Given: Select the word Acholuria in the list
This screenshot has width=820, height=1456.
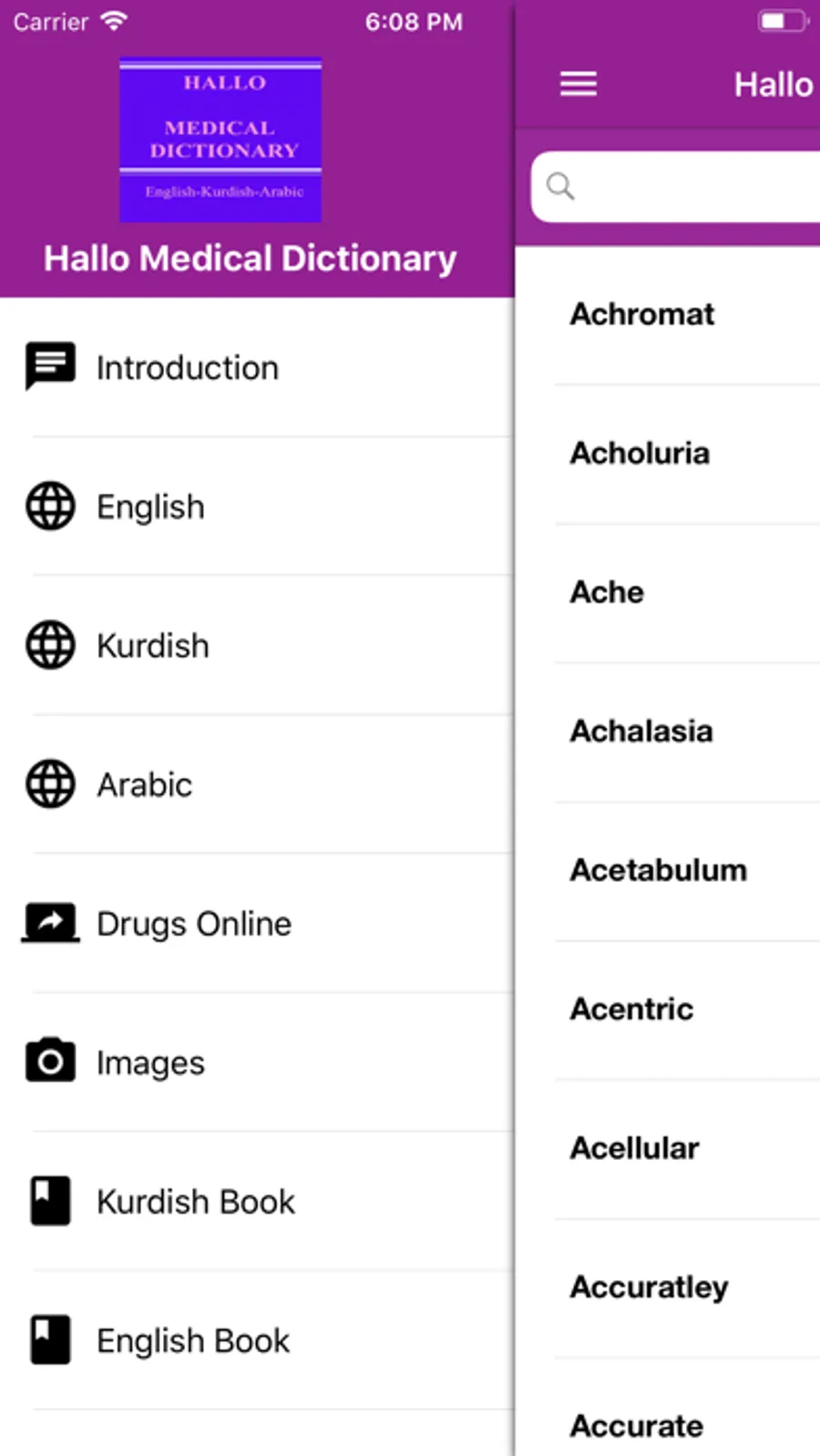Looking at the screenshot, I should click(640, 453).
